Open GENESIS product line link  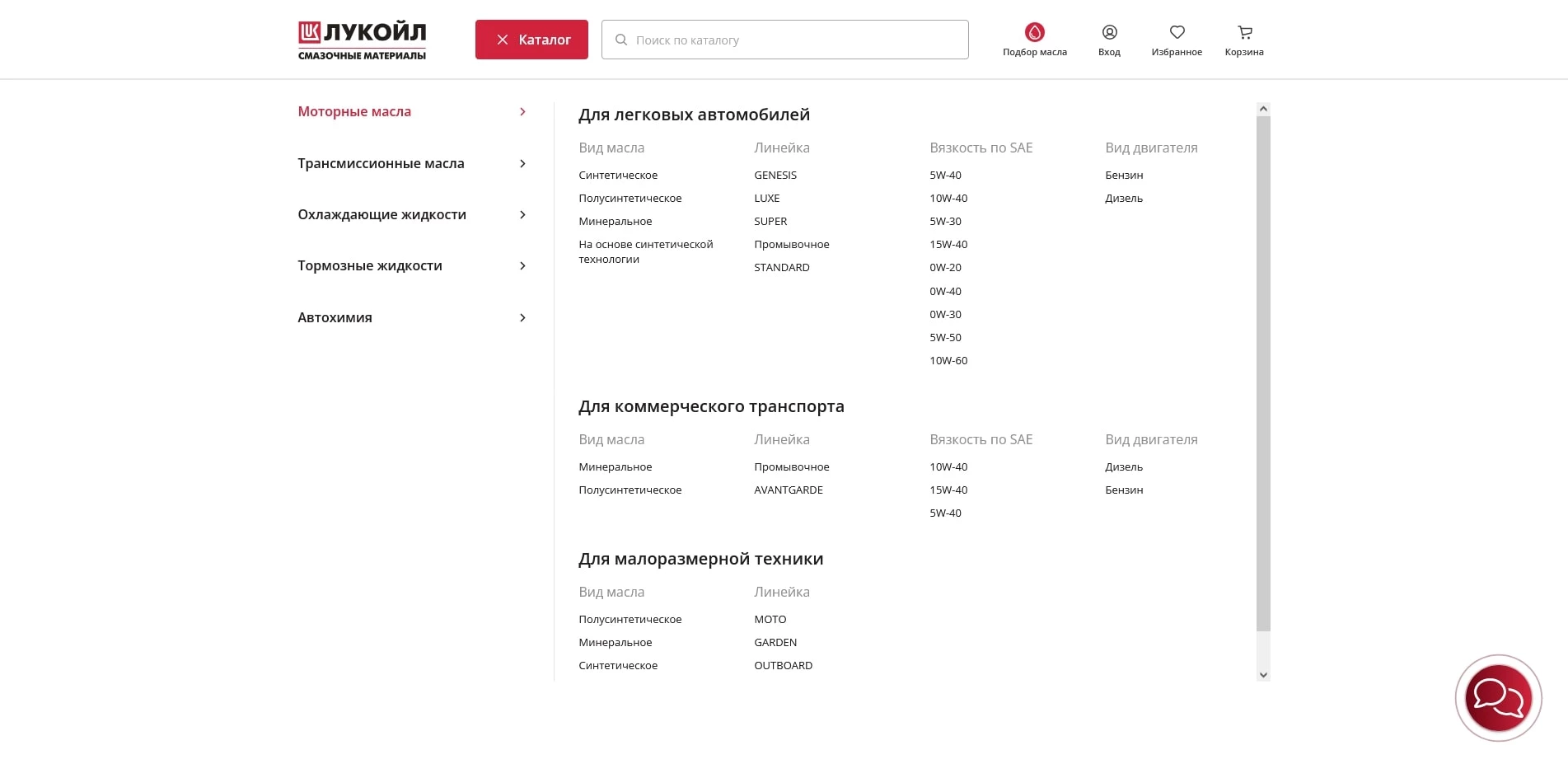click(x=775, y=175)
